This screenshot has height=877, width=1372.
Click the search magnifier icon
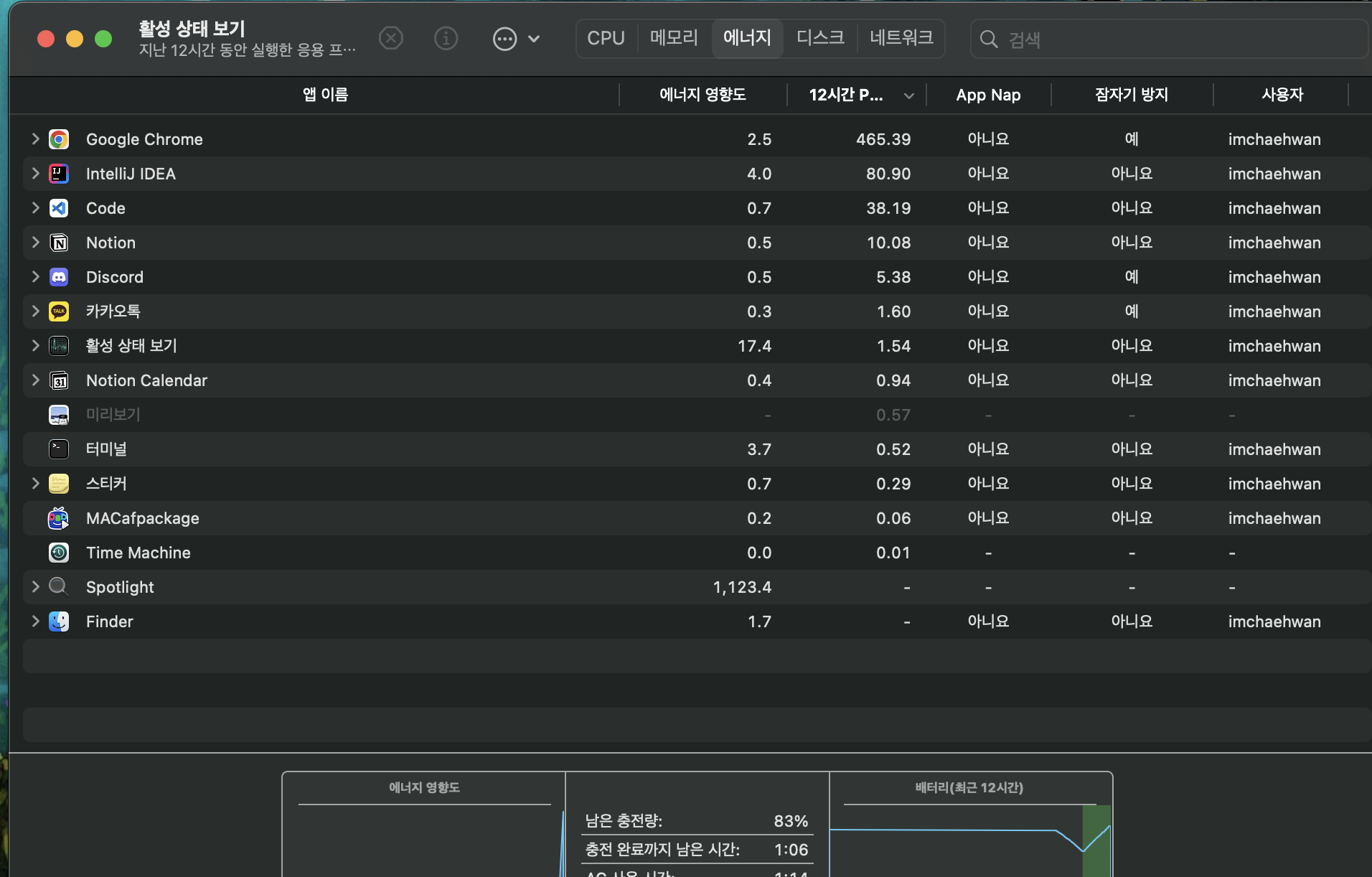tap(989, 39)
